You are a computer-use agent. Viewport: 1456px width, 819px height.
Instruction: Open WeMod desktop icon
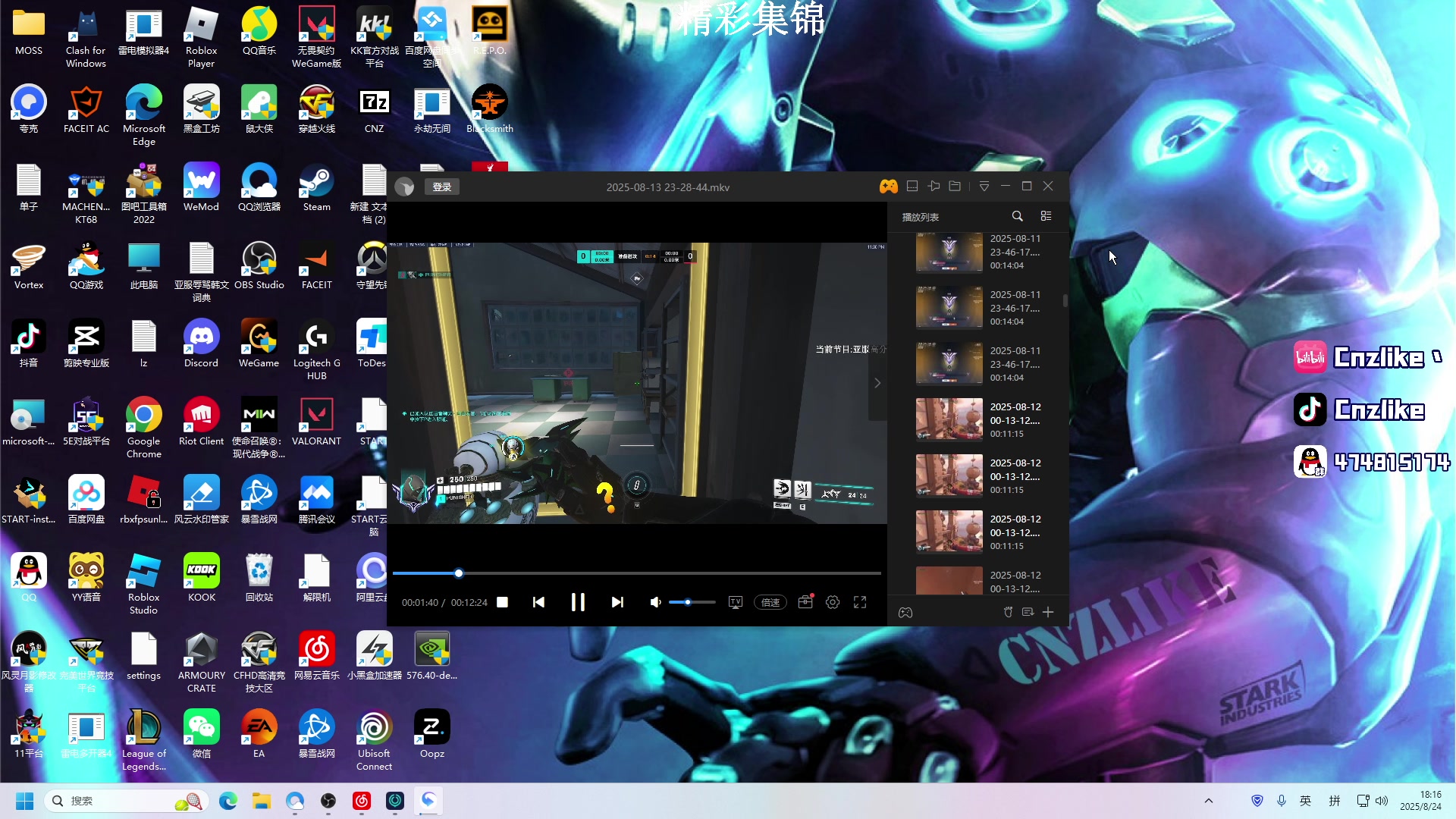[201, 187]
